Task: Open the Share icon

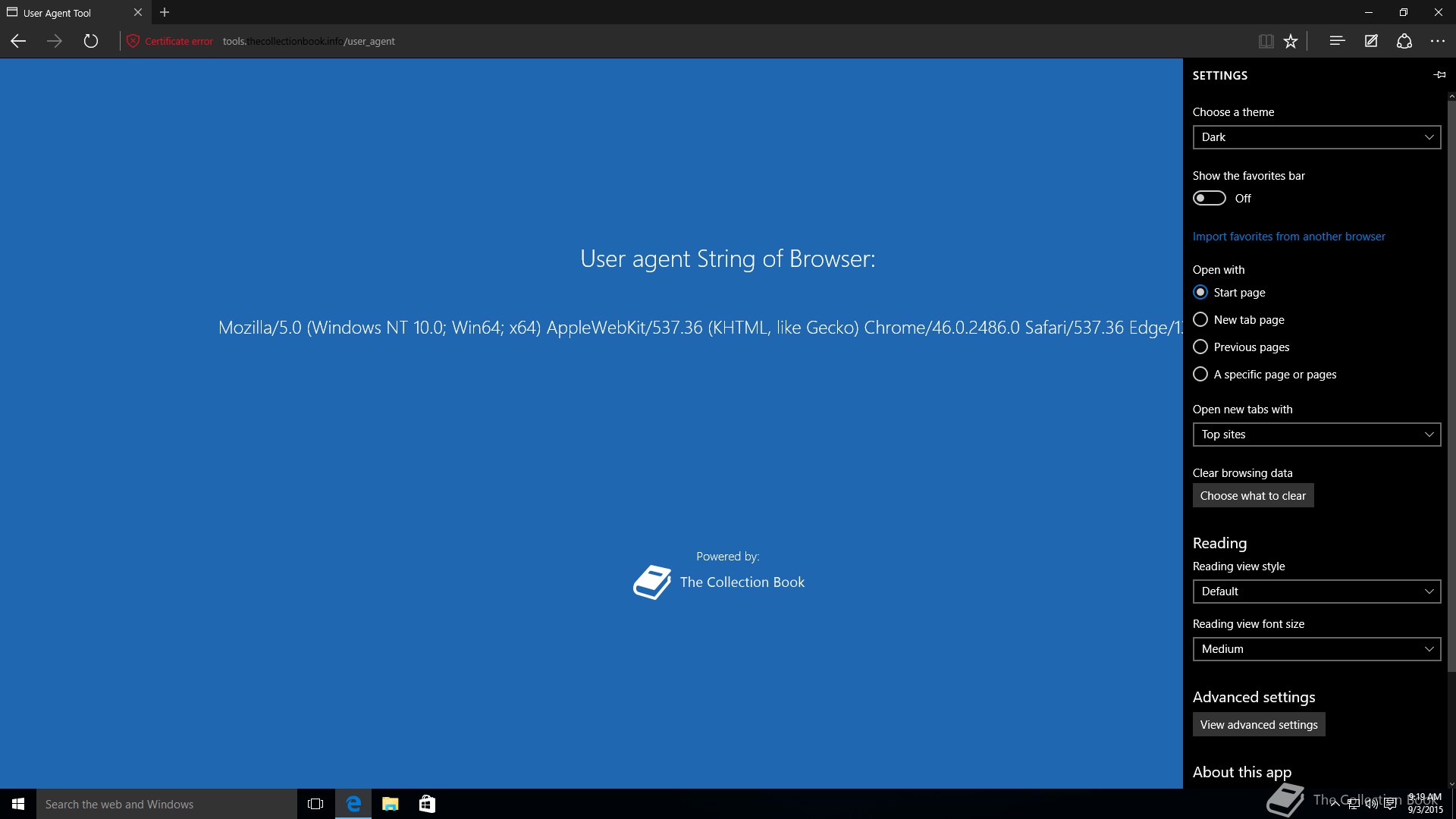Action: pyautogui.click(x=1404, y=41)
